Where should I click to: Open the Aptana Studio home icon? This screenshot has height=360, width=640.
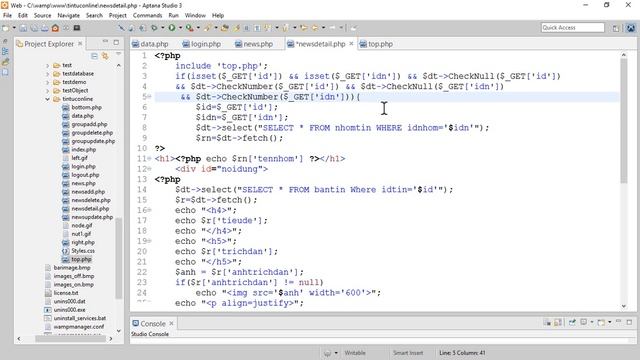(x=55, y=28)
